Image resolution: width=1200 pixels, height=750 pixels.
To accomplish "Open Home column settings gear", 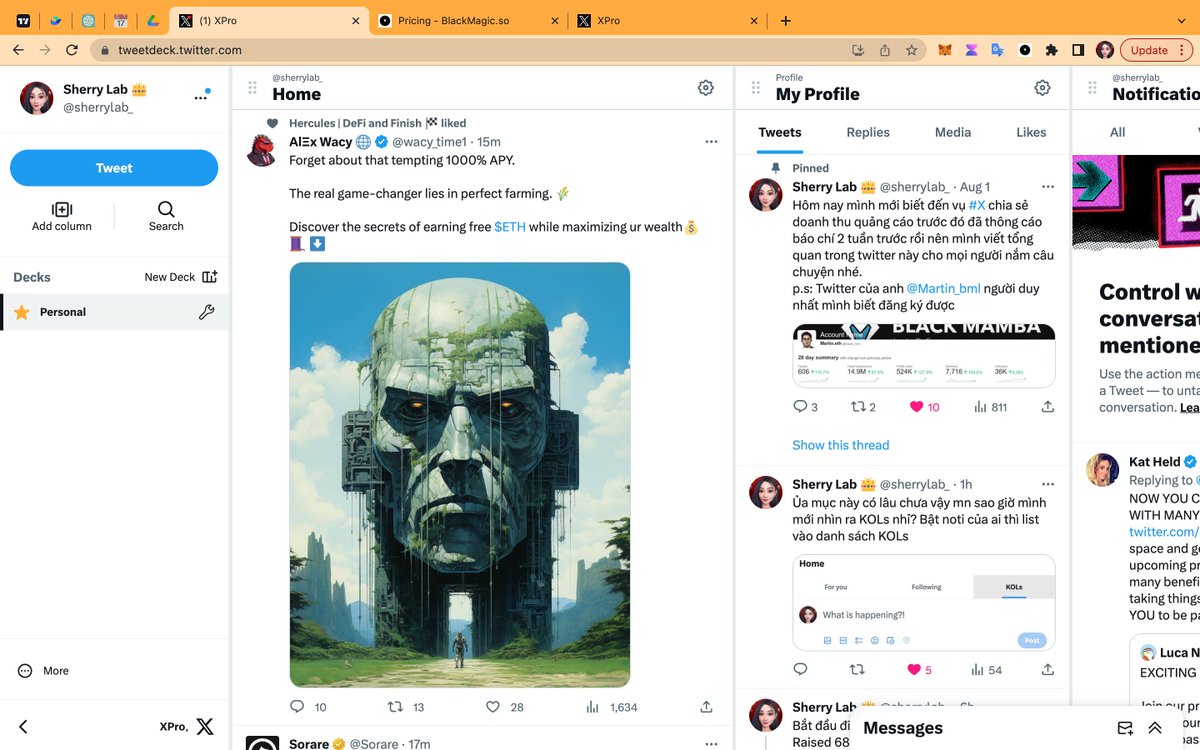I will click(706, 88).
